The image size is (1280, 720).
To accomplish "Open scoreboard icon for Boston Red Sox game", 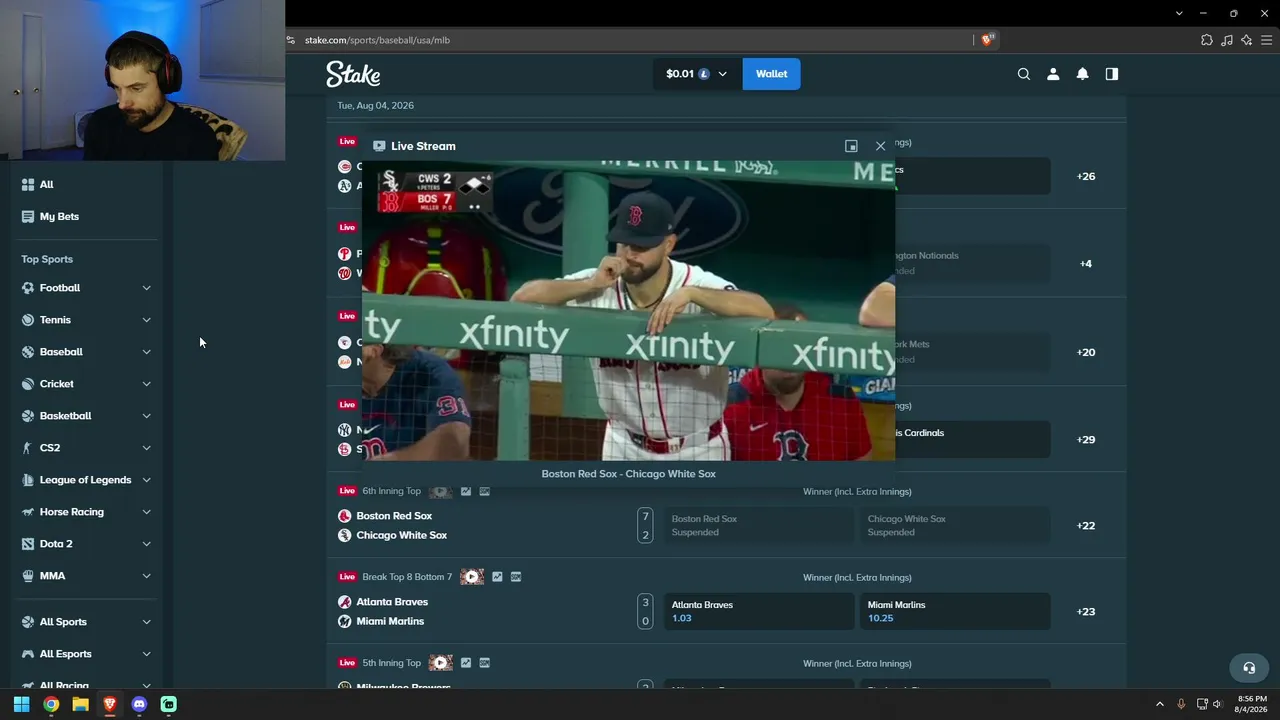I will pyautogui.click(x=485, y=491).
